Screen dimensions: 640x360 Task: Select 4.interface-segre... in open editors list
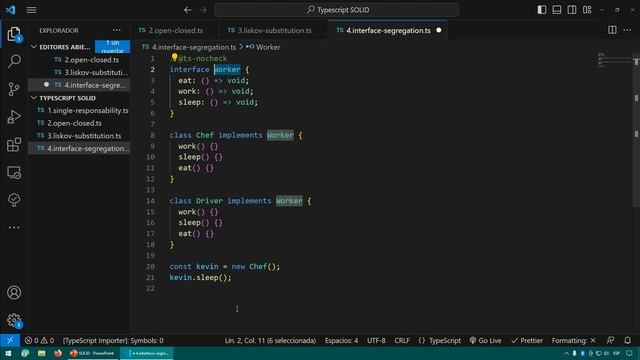click(x=79, y=85)
